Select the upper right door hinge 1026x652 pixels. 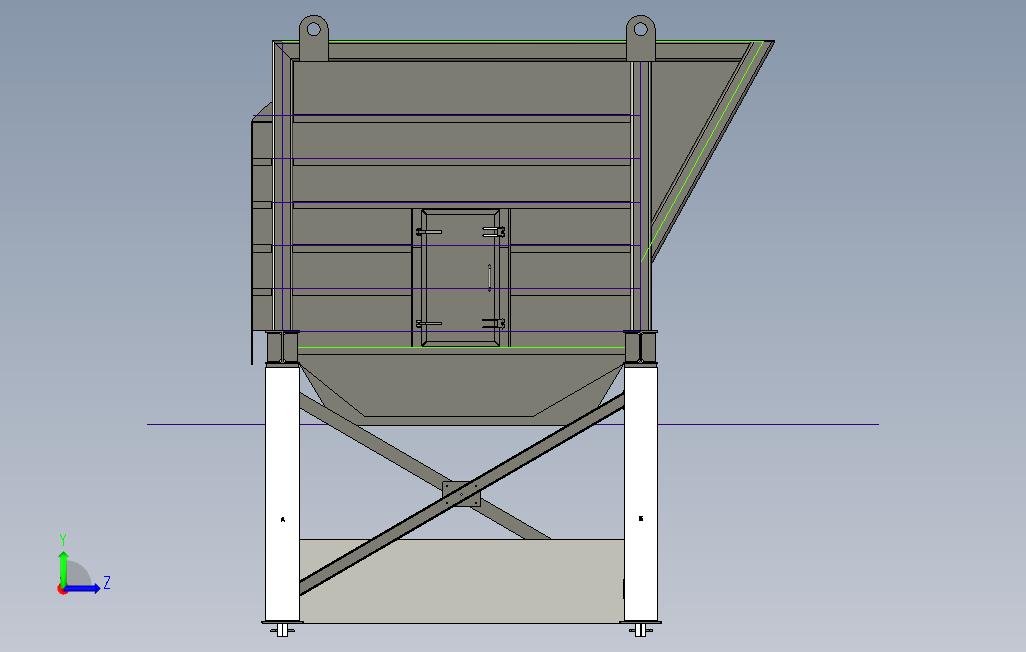(x=494, y=231)
